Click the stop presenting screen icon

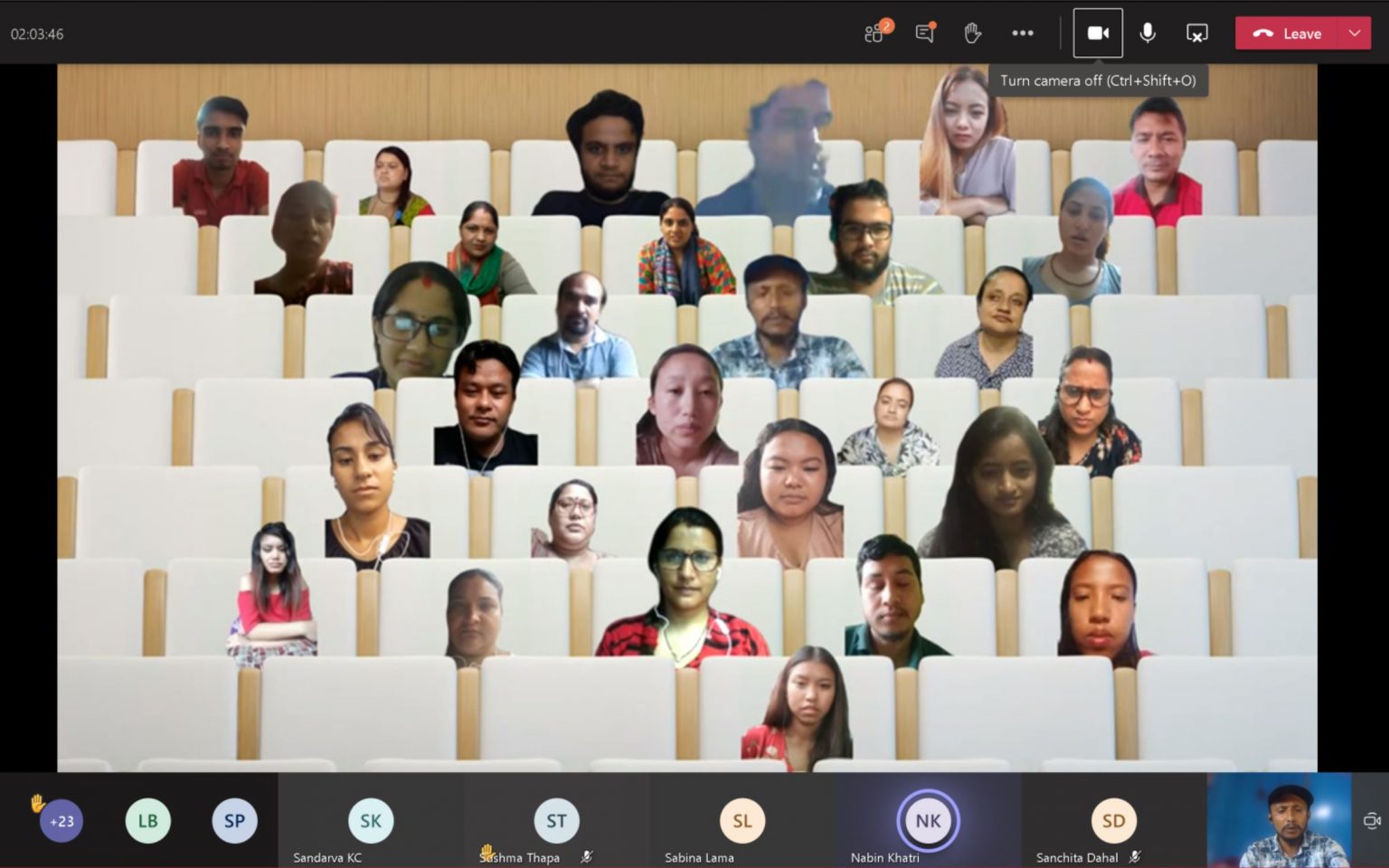1196,33
